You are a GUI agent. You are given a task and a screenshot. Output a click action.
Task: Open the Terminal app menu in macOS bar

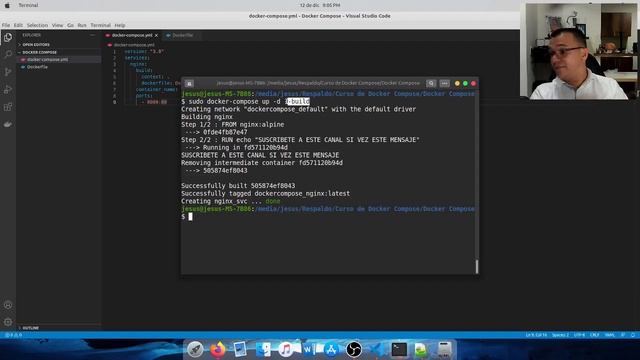28,5
